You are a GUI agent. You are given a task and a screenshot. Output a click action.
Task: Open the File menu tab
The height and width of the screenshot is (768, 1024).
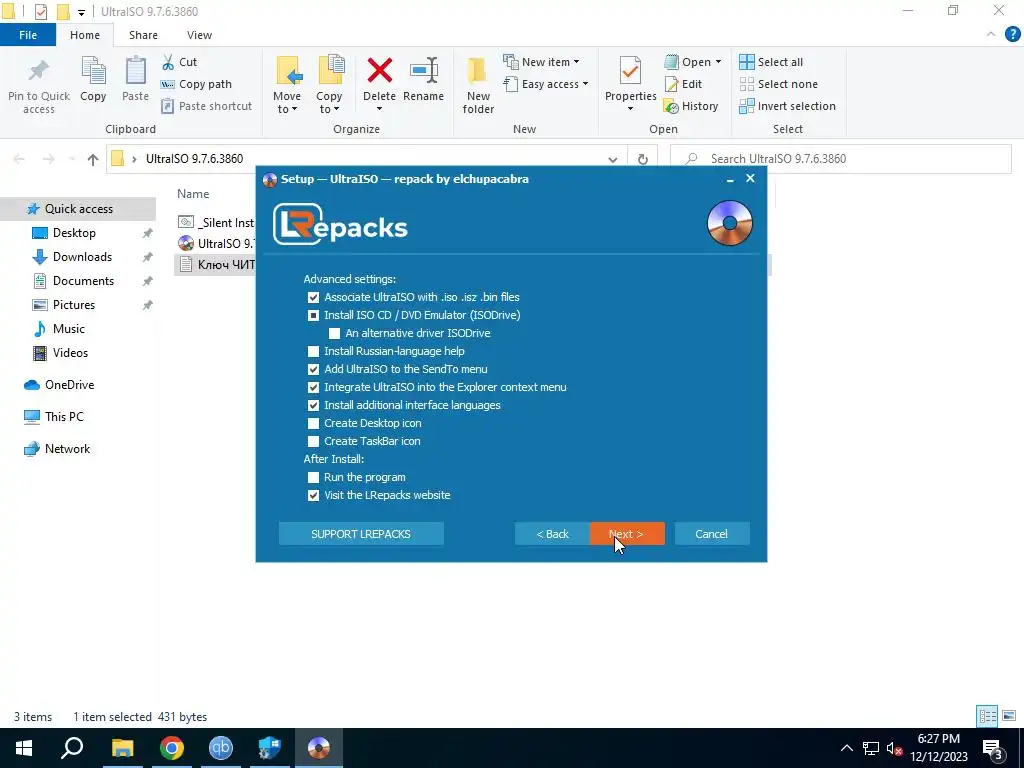pyautogui.click(x=28, y=35)
